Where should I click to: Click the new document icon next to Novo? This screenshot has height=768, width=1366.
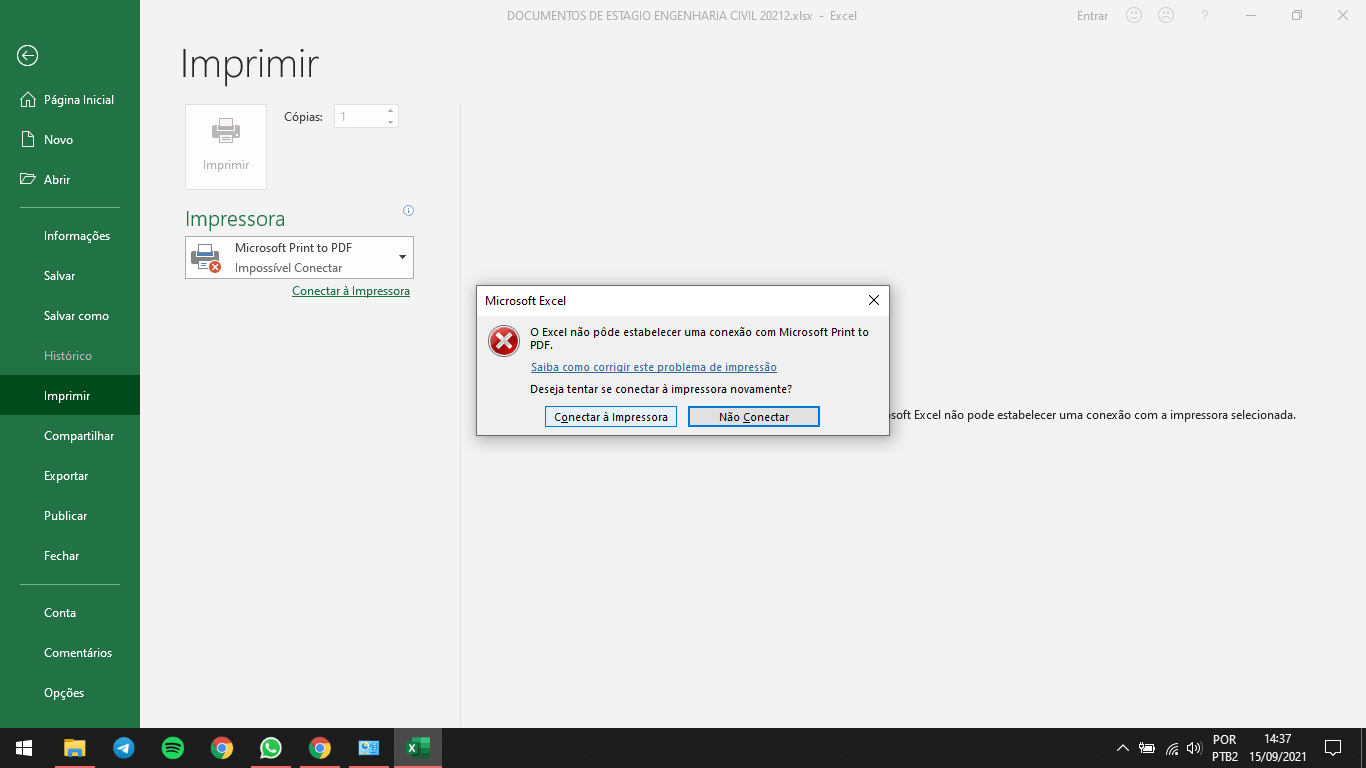tap(28, 140)
